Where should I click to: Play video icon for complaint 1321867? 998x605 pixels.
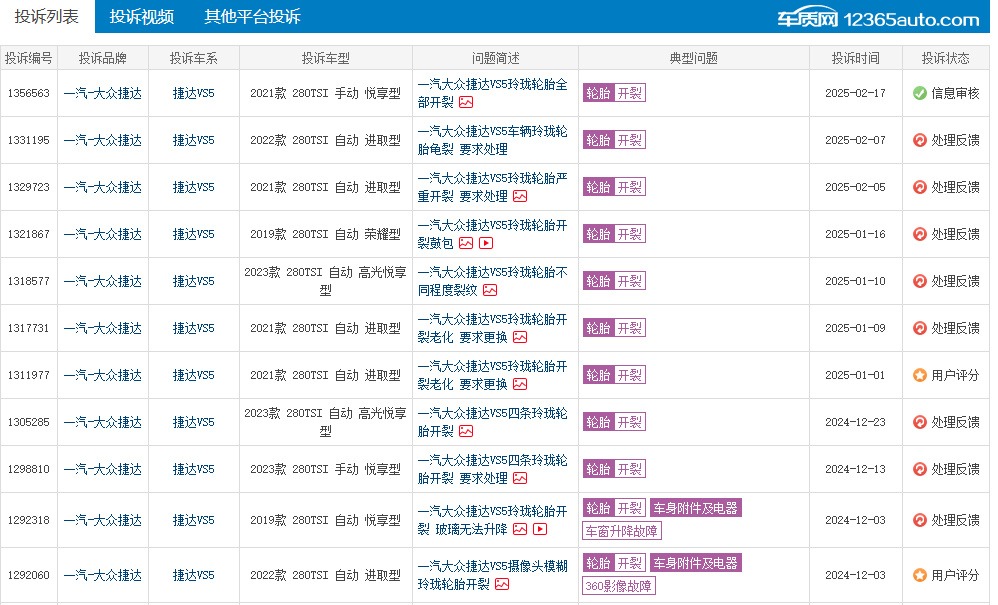[x=486, y=243]
